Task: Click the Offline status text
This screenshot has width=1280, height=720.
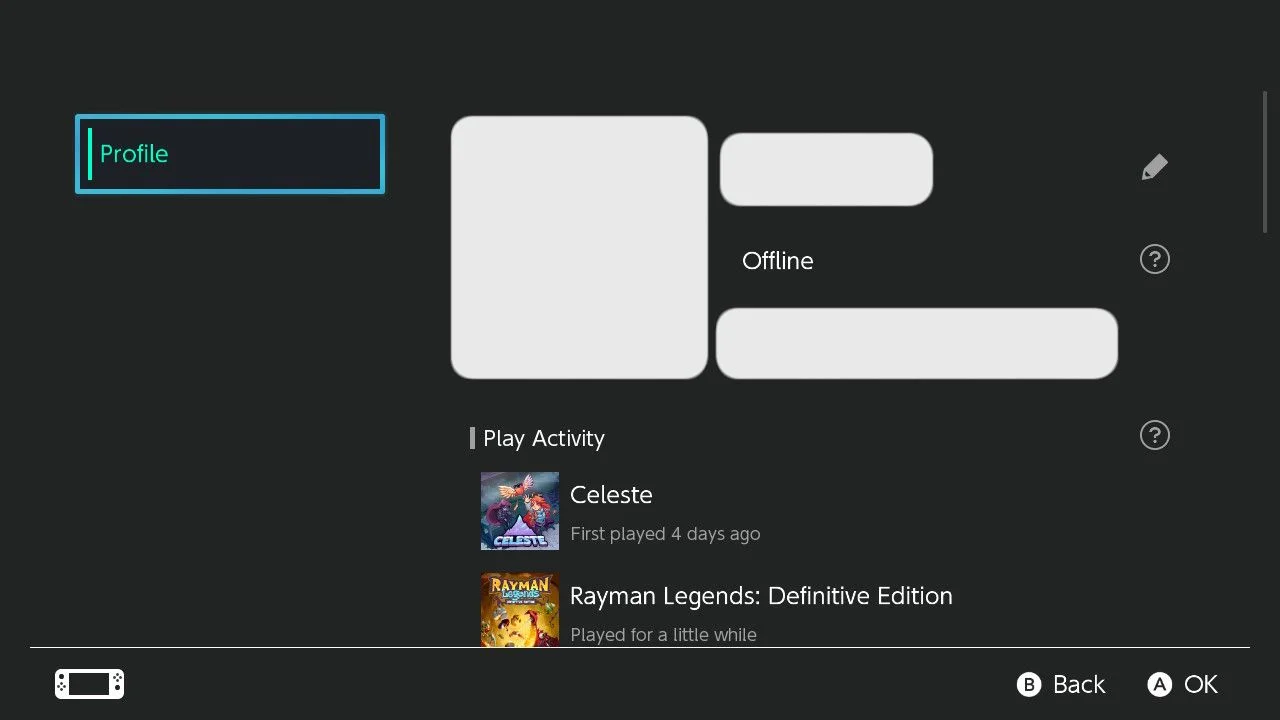Action: point(777,261)
